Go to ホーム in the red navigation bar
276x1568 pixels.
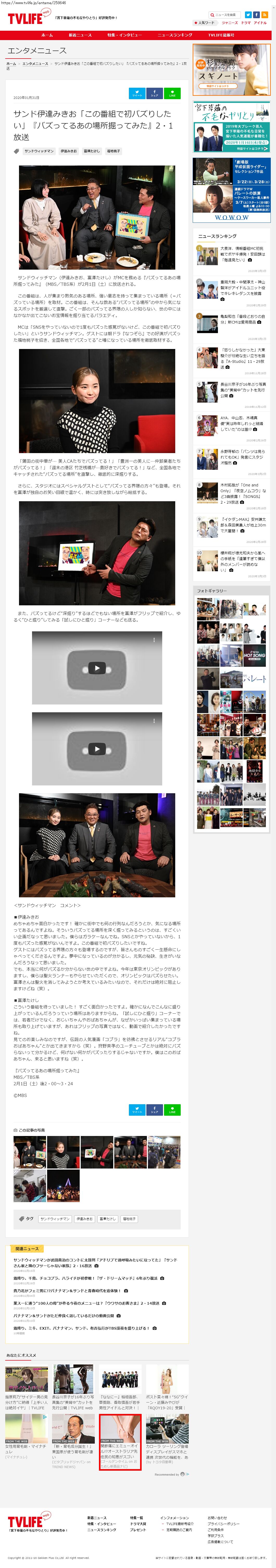[47, 35]
